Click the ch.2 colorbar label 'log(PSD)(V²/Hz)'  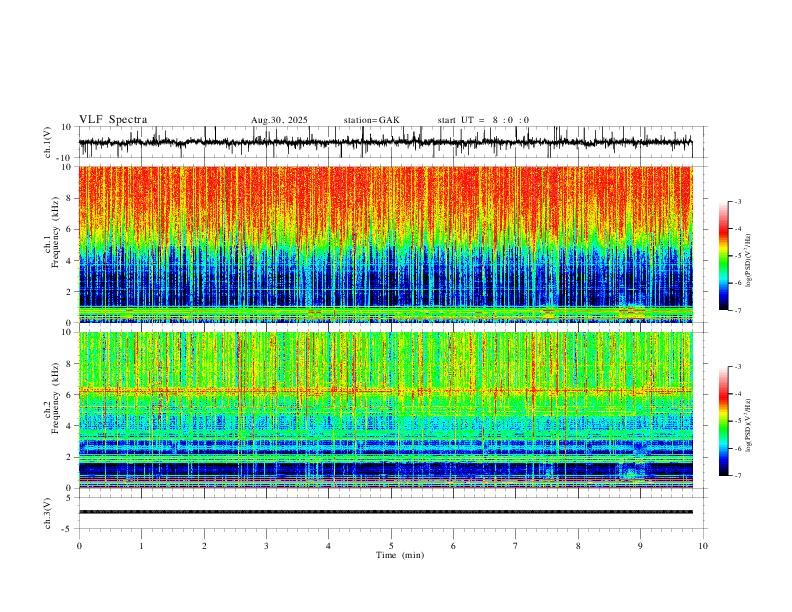pyautogui.click(x=748, y=426)
